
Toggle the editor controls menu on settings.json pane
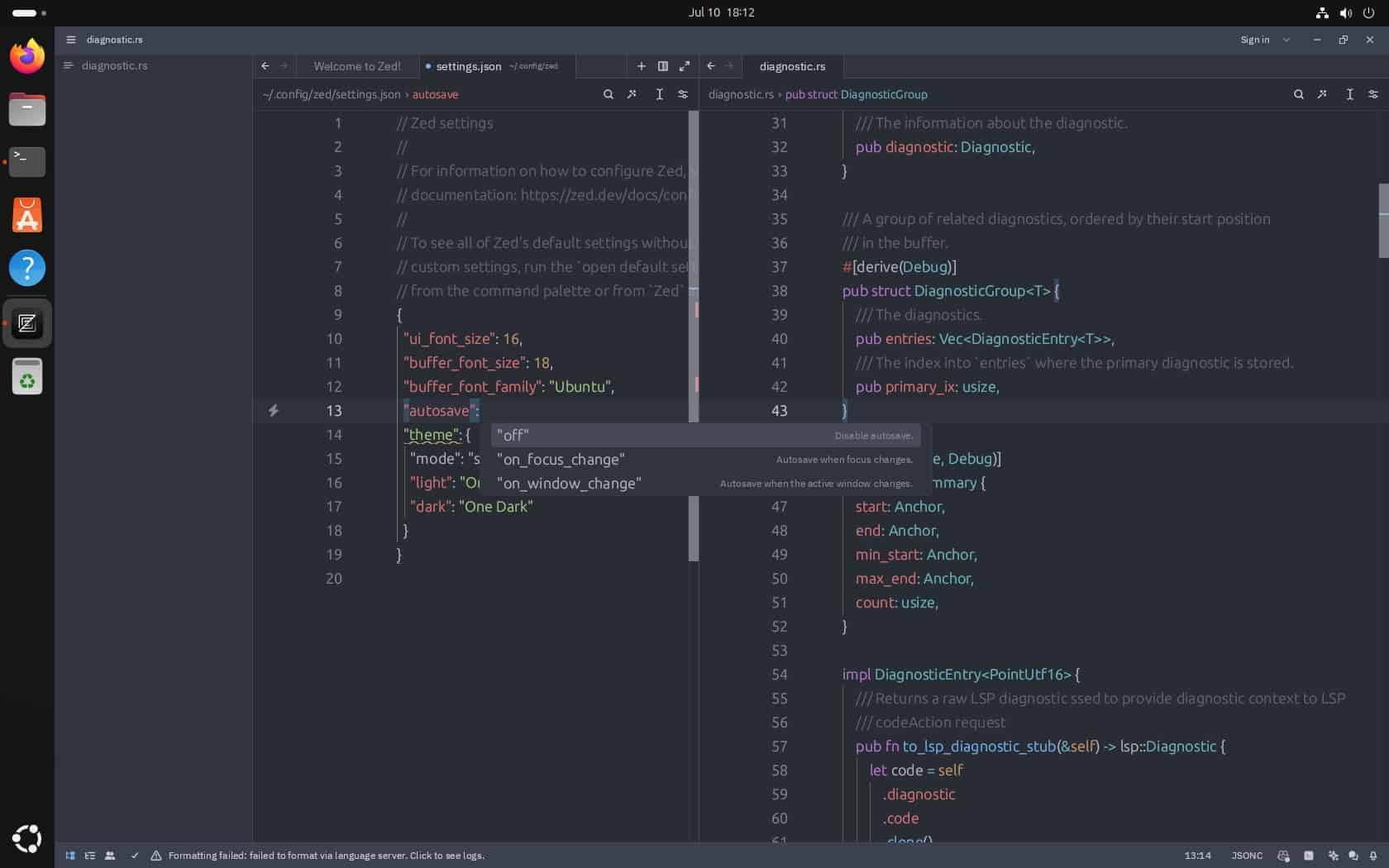683,94
